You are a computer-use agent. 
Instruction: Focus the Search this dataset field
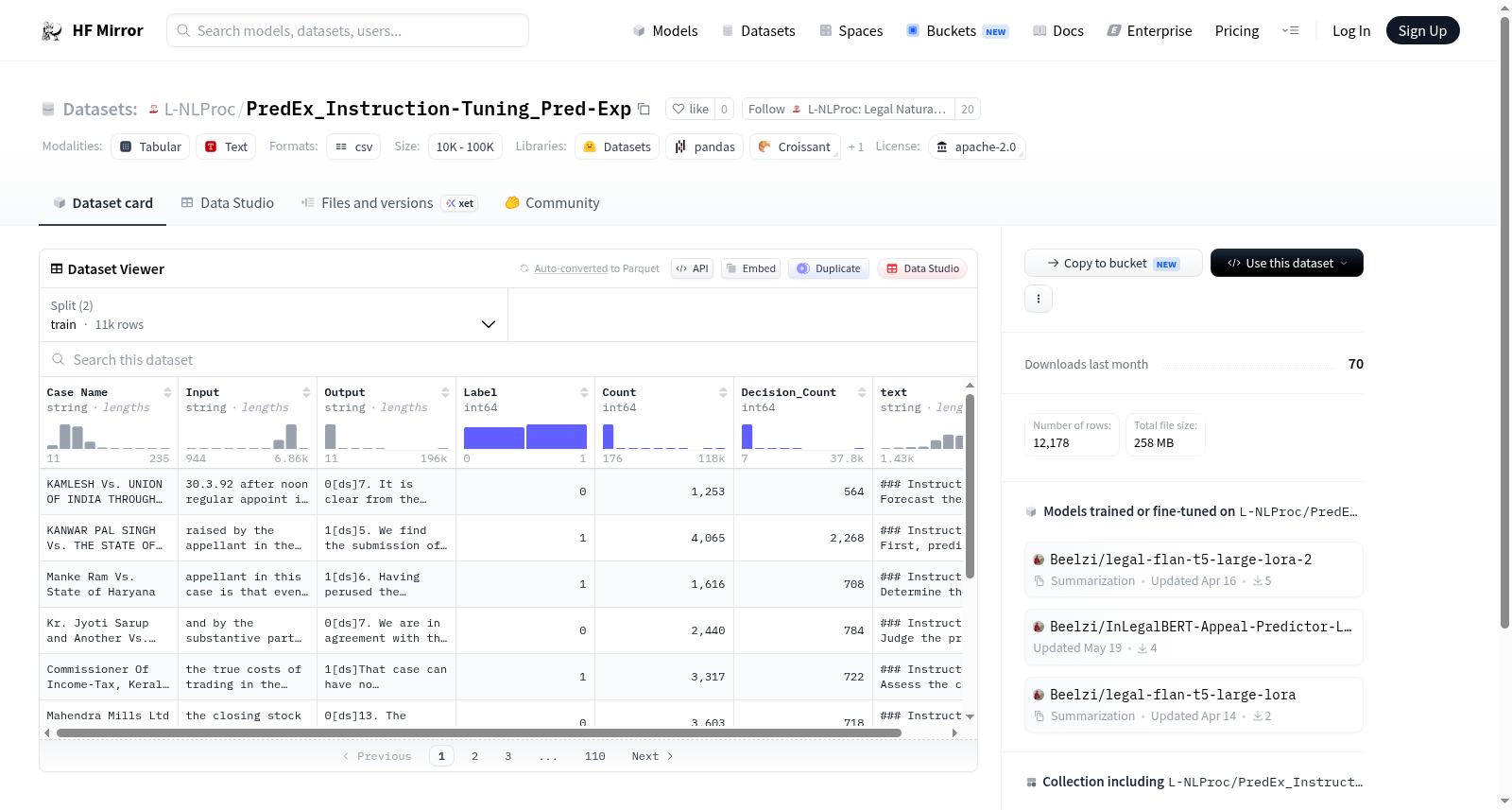point(508,360)
